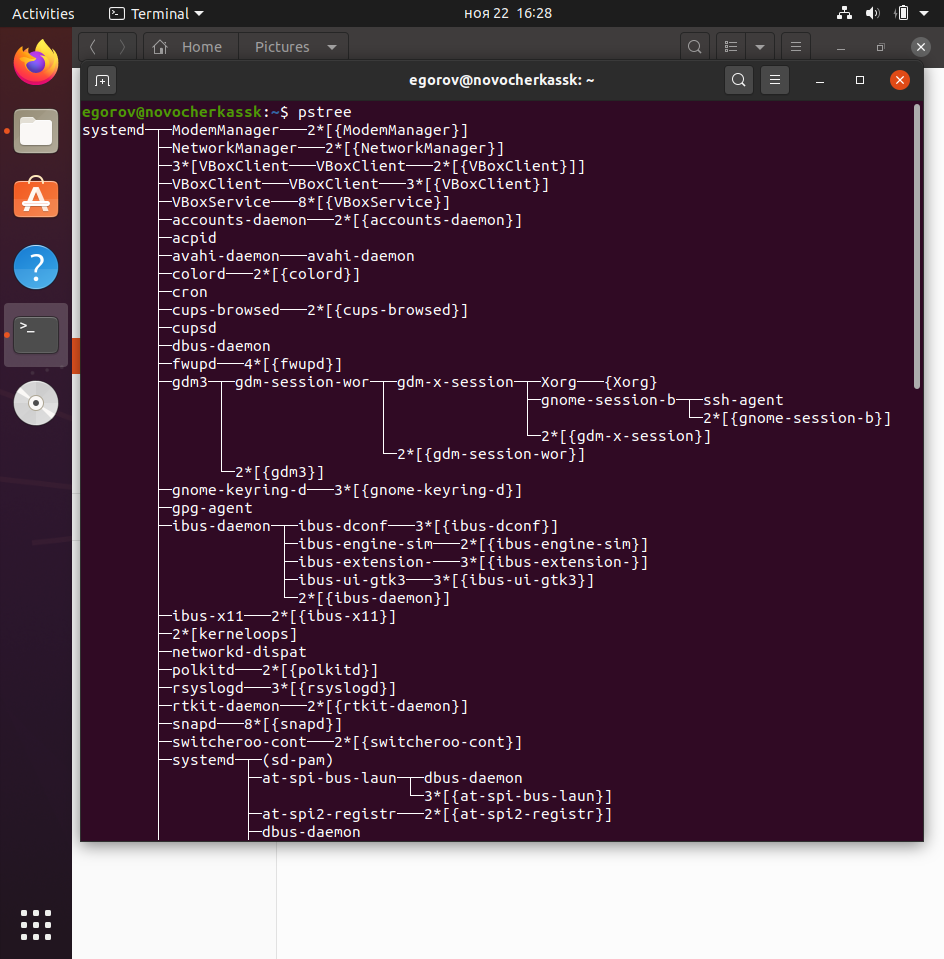Open the Activities overview
Image resolution: width=944 pixels, height=959 pixels.
pos(43,13)
